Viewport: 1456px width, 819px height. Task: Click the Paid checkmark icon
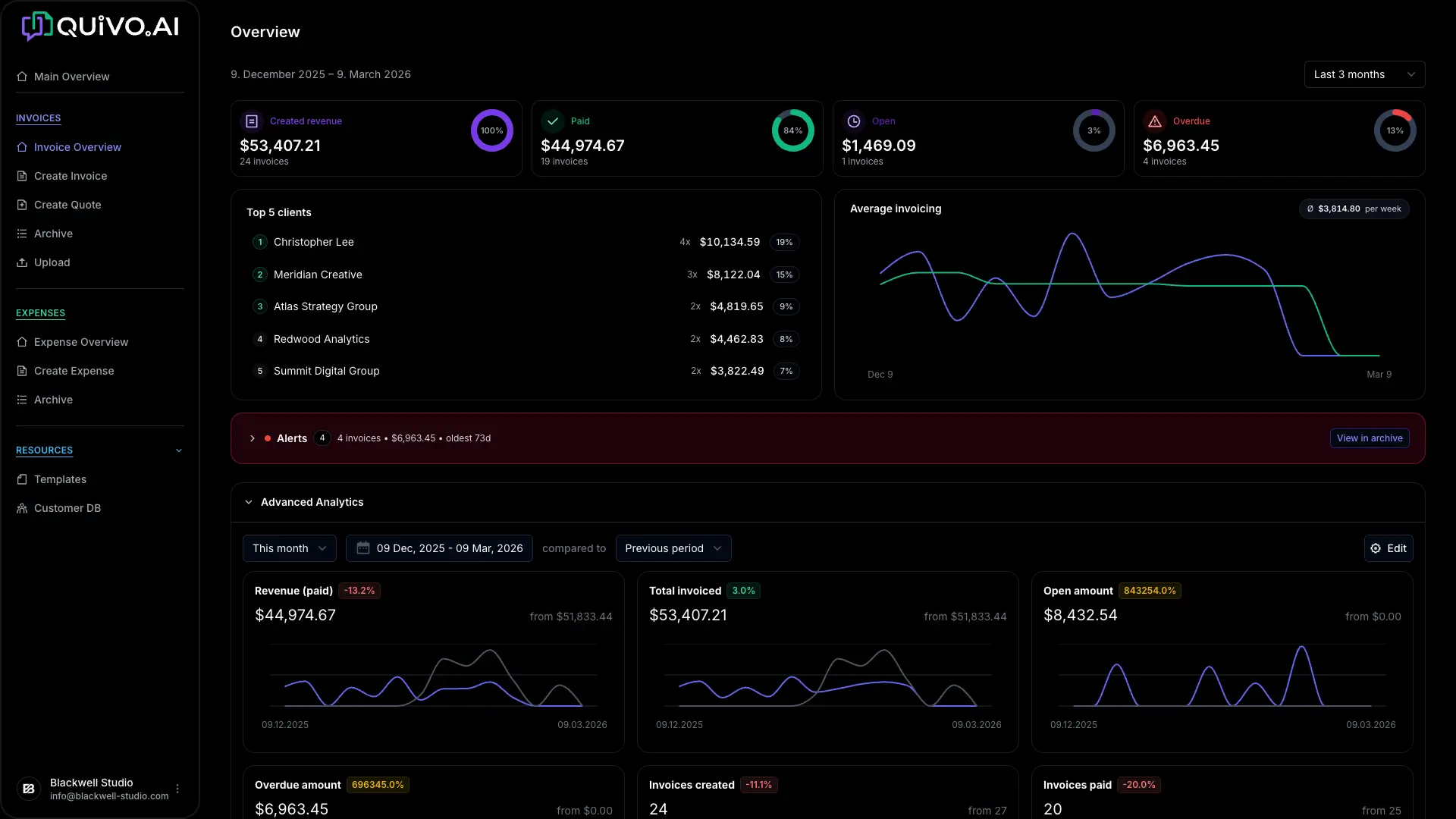pos(553,121)
